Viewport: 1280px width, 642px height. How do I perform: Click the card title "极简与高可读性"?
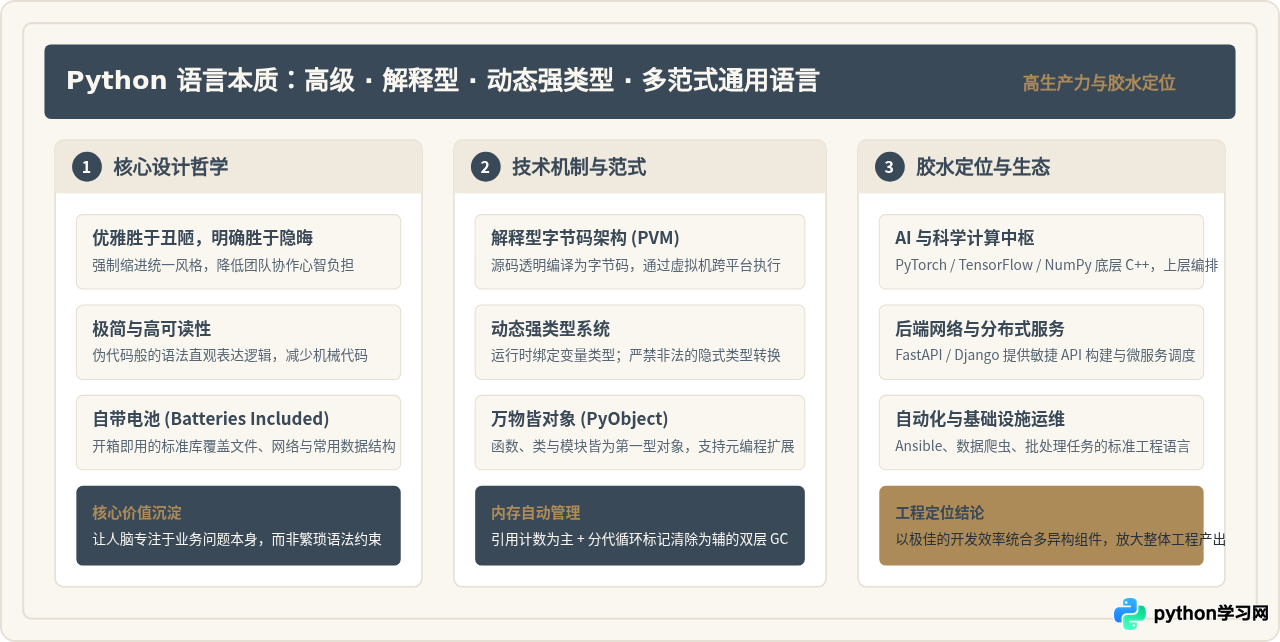click(x=152, y=329)
